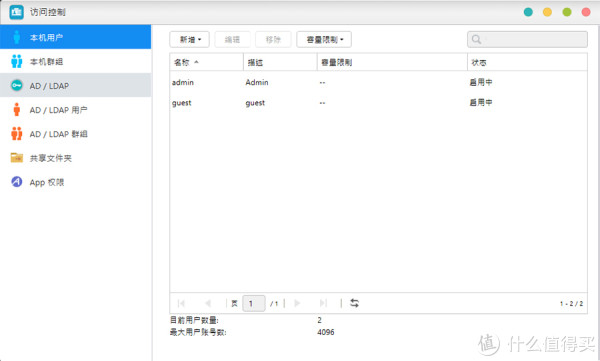The width and height of the screenshot is (600, 361).
Task: Open the 共享文件夹 section
Action: coord(75,158)
